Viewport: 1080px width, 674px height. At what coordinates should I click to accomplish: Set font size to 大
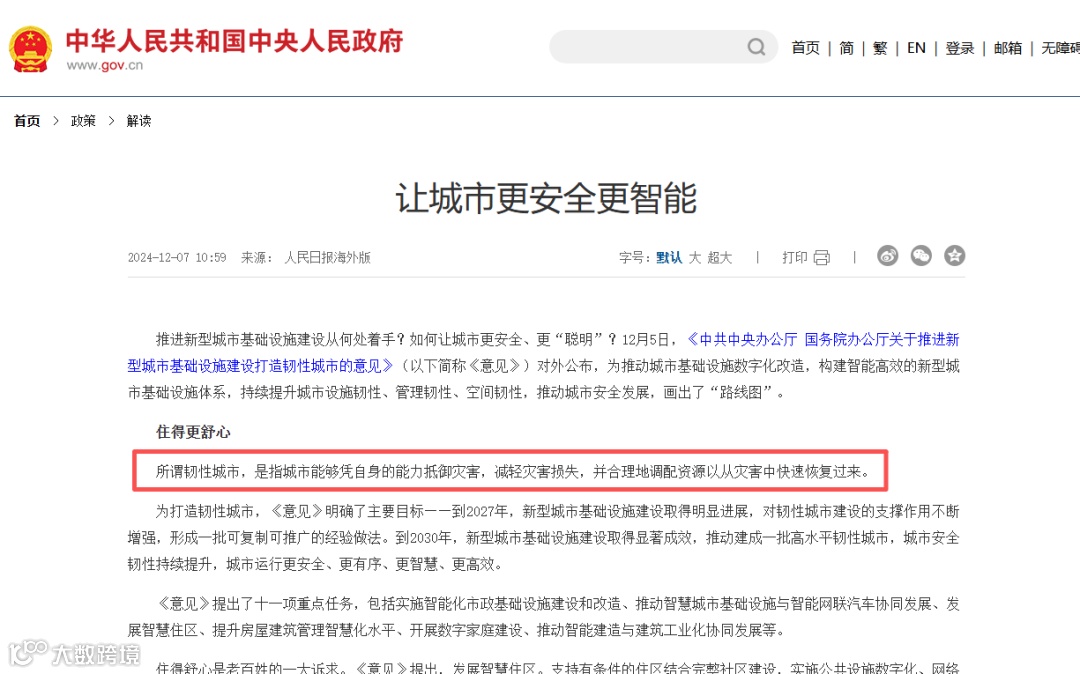(694, 257)
